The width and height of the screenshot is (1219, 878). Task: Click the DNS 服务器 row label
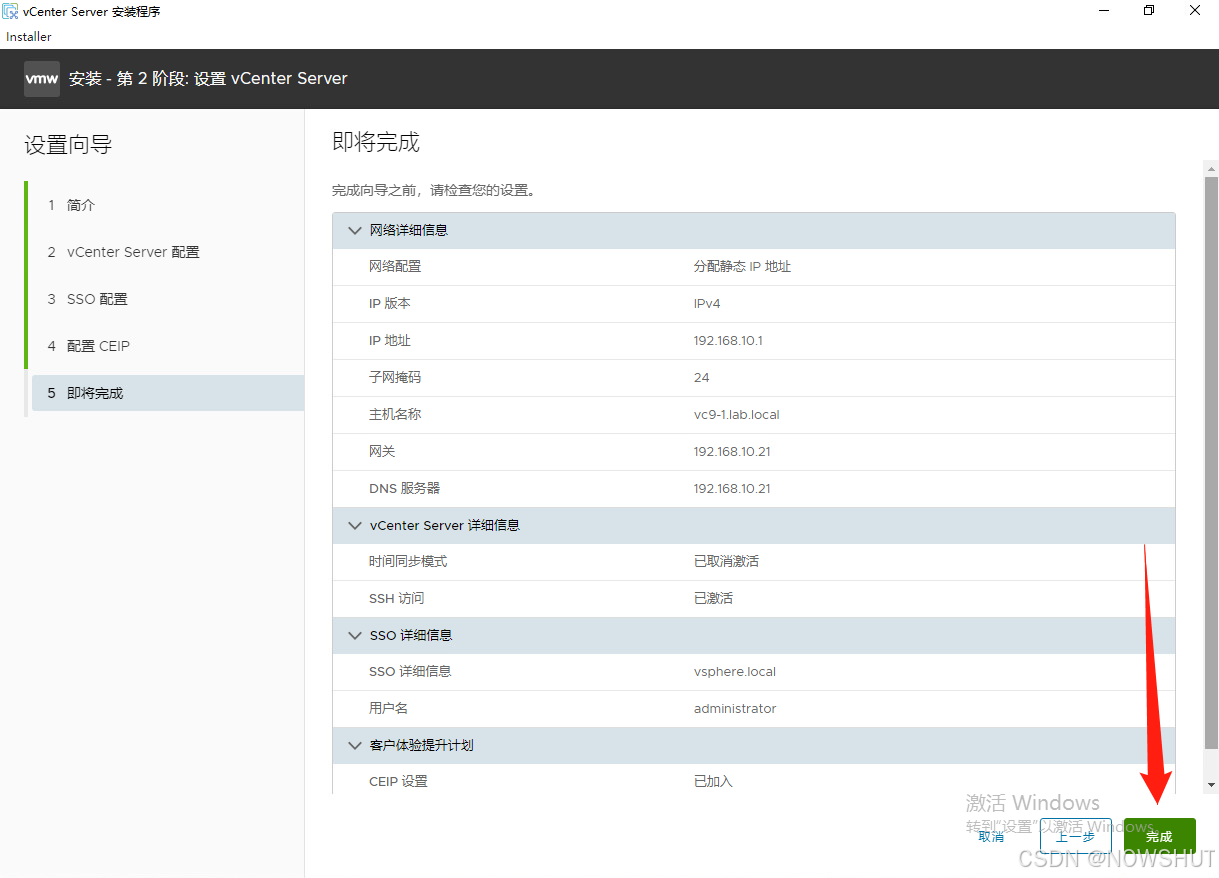tap(404, 489)
